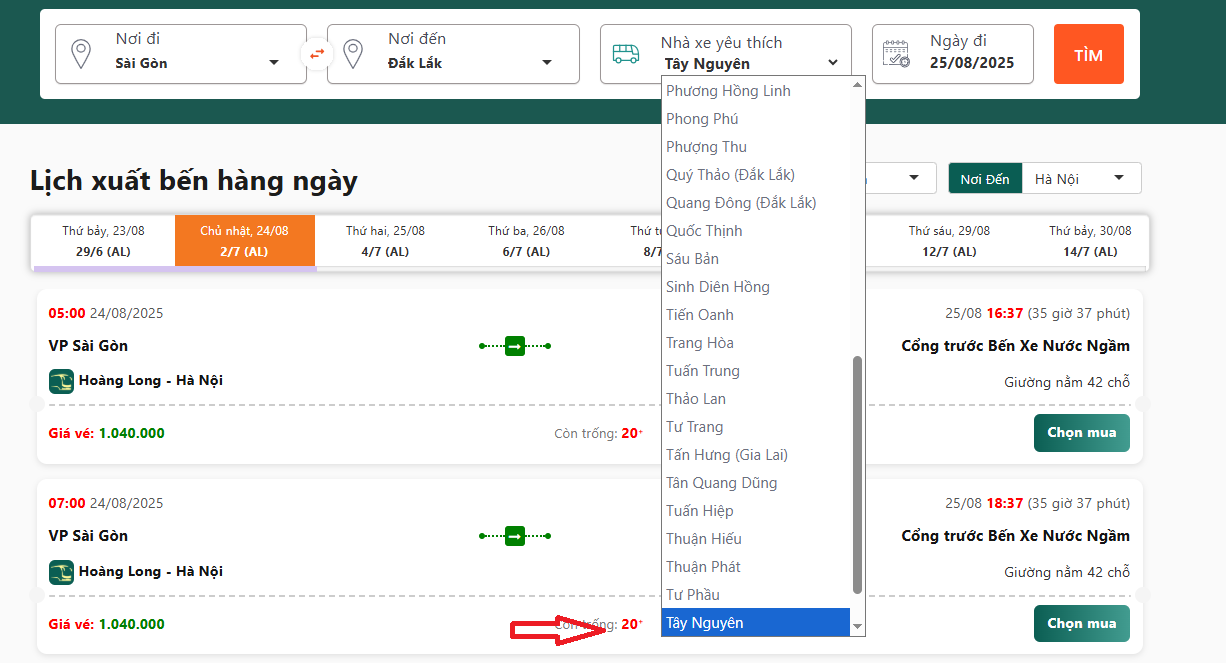Choose Tấn Hưng (Gia Lai) option
This screenshot has height=663, width=1226.
point(756,455)
